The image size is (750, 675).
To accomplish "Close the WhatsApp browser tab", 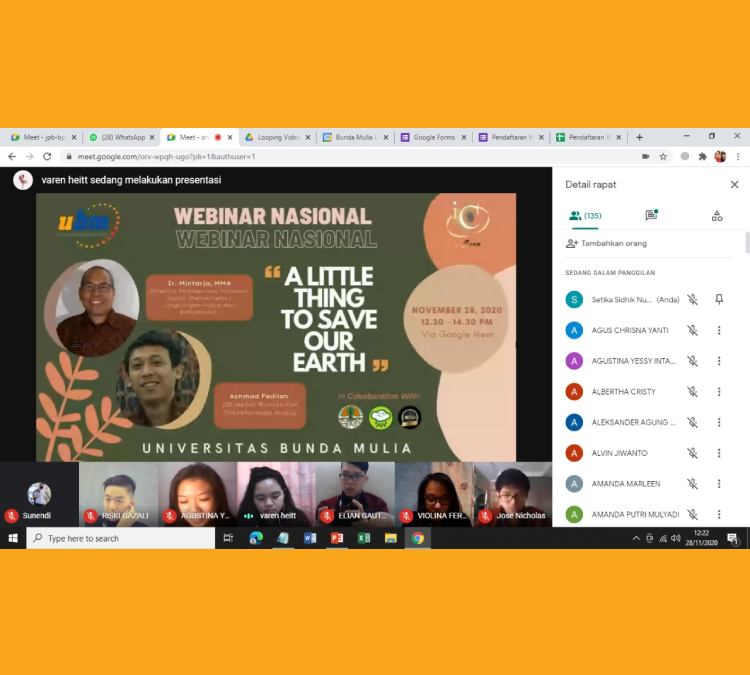I will click(x=152, y=137).
